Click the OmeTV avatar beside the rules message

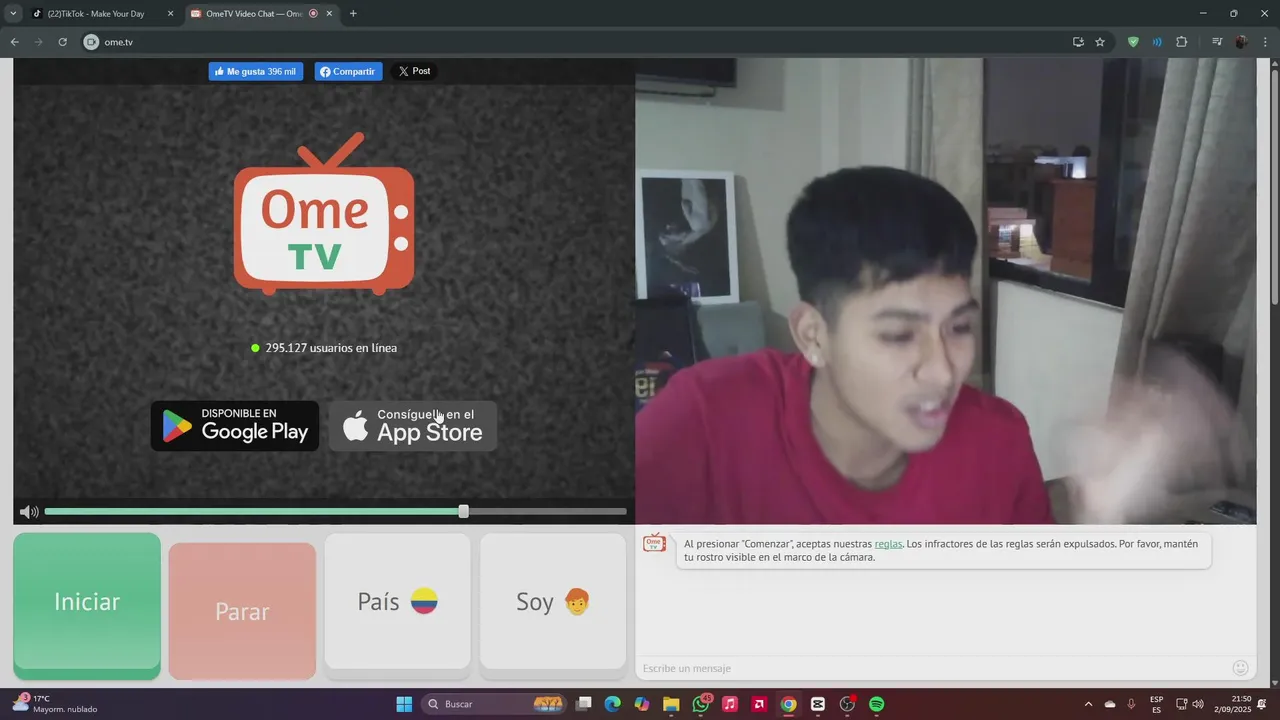[654, 543]
